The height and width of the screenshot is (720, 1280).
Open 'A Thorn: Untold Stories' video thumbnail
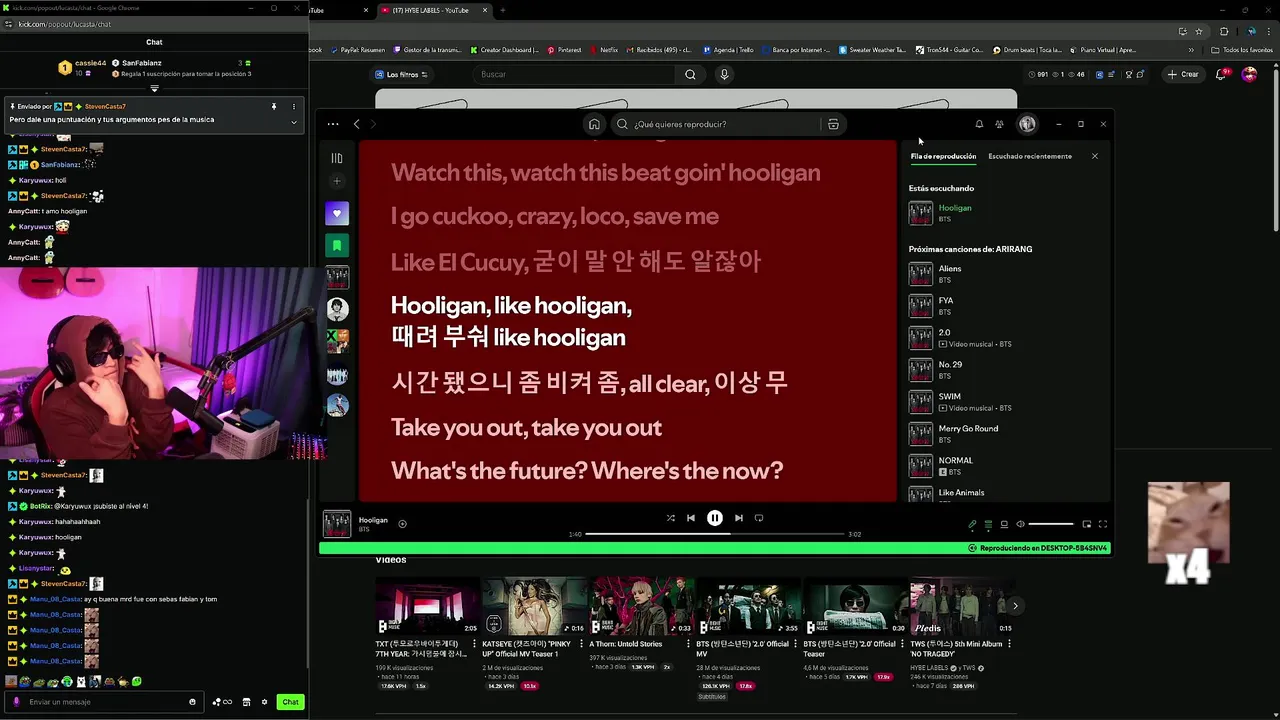point(641,606)
